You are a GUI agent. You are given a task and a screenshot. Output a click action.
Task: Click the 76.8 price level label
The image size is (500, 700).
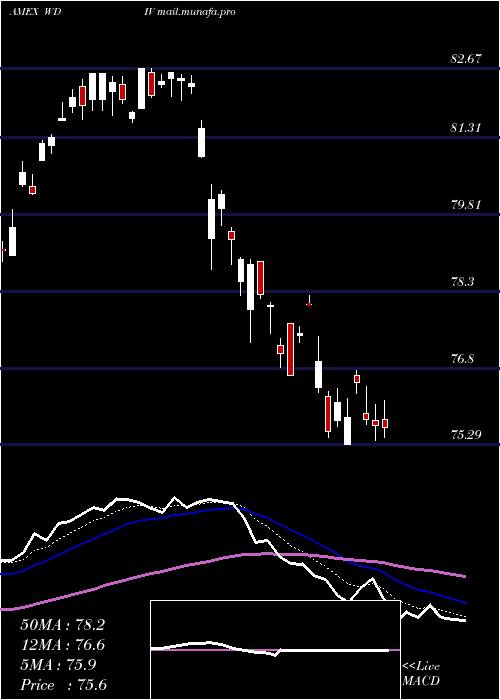(x=465, y=358)
